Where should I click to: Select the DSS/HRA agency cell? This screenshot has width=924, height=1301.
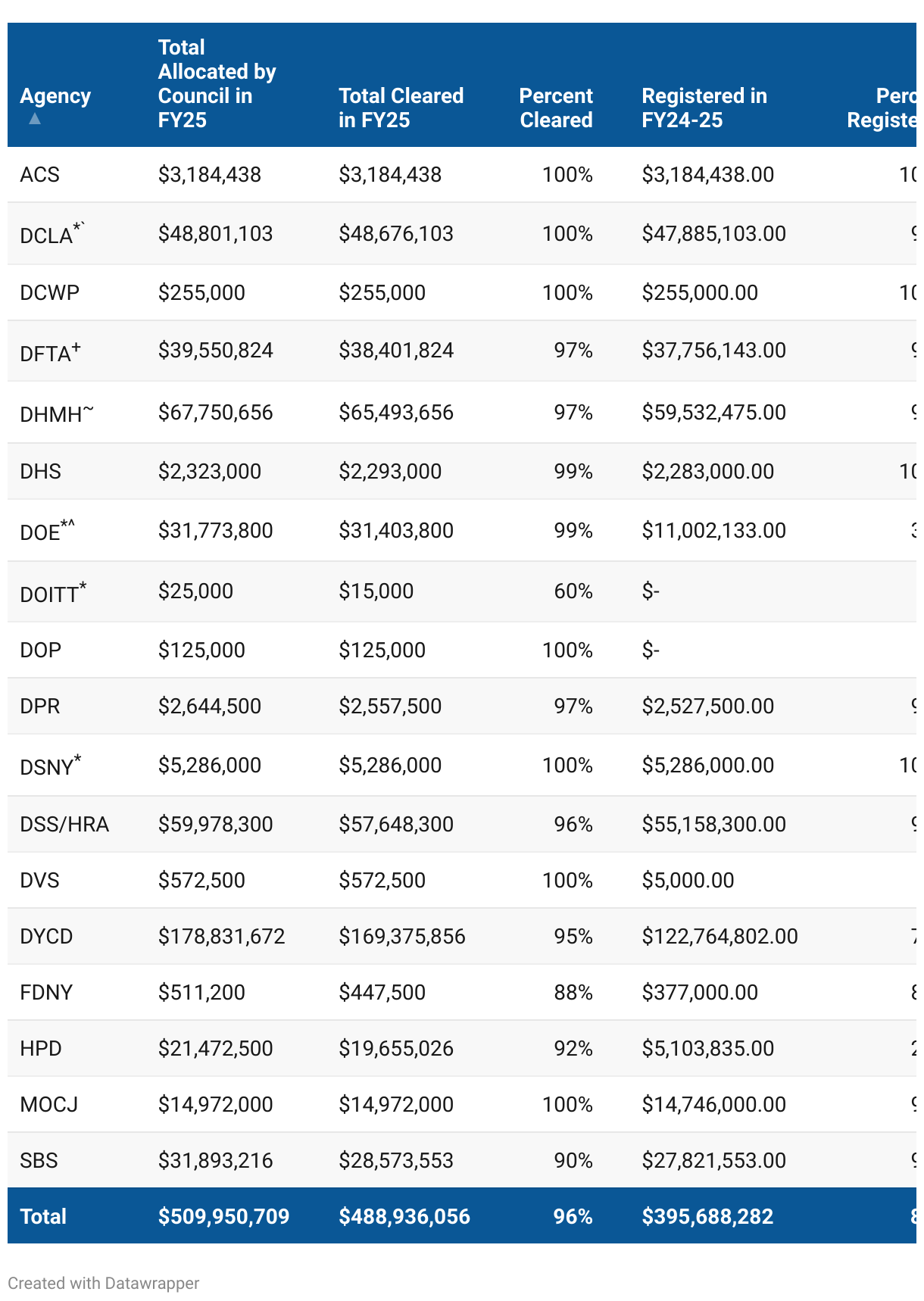pos(64,825)
